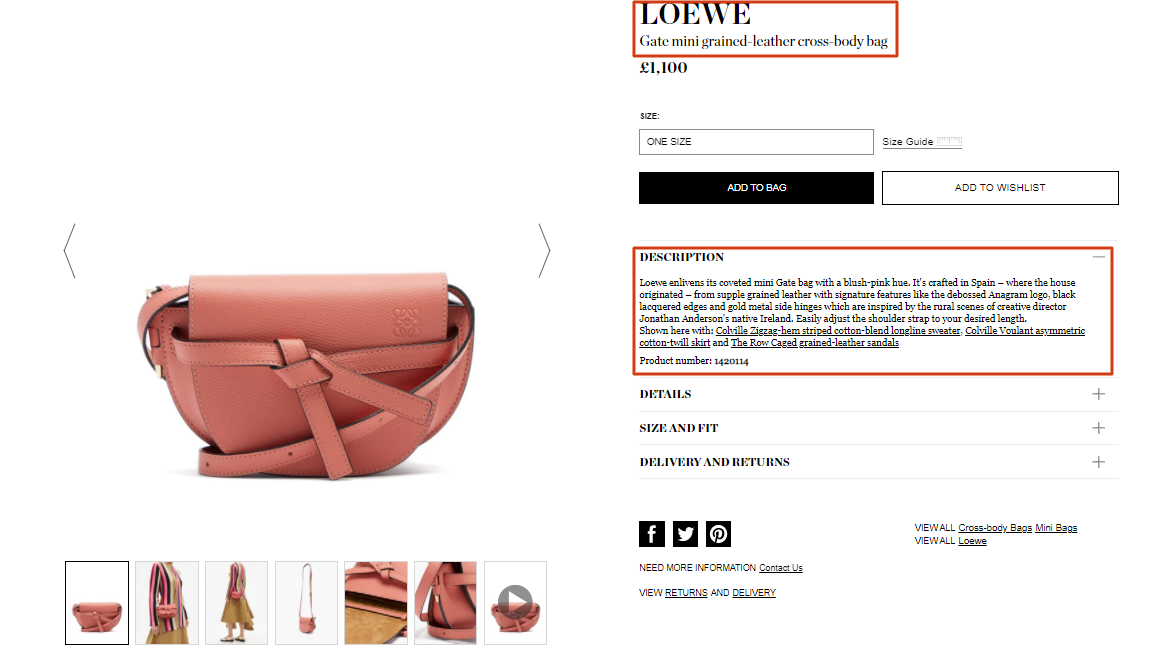View all Loewe products link
This screenshot has width=1175, height=649.
[x=972, y=541]
